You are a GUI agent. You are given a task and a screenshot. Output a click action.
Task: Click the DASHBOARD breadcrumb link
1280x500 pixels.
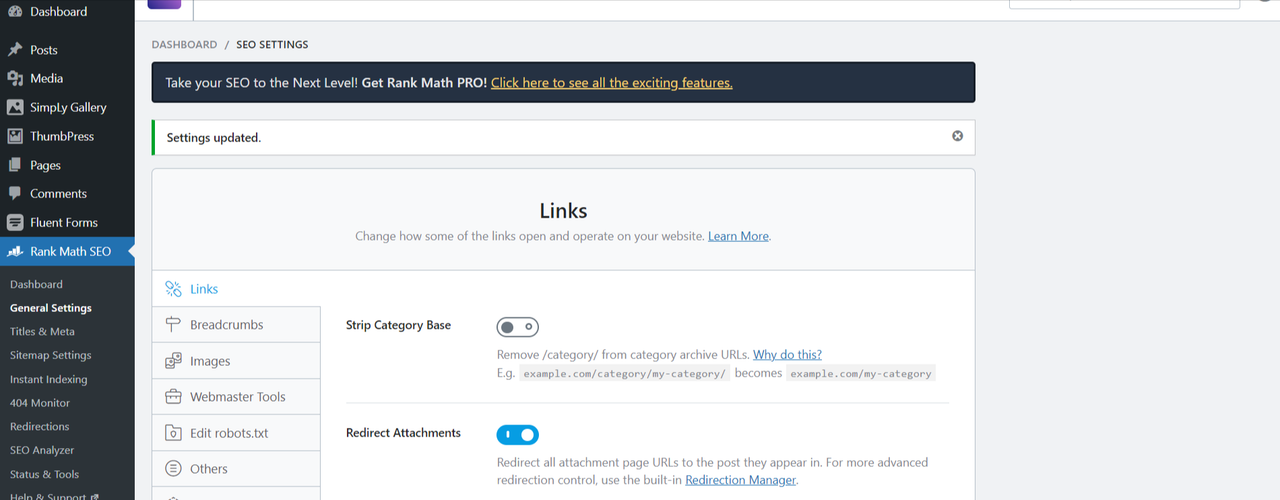click(184, 45)
